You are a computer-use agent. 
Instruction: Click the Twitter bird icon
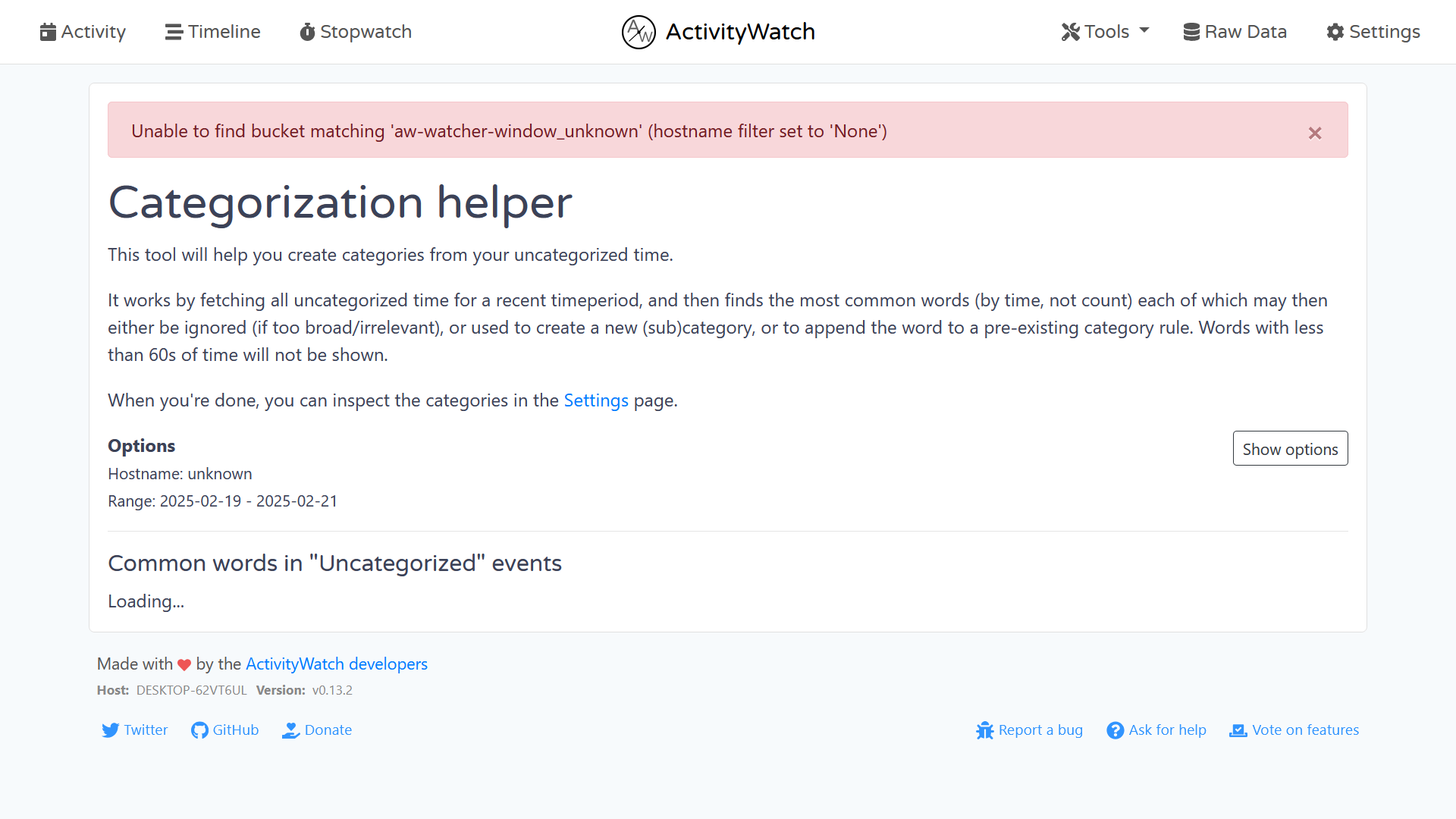[x=111, y=730]
